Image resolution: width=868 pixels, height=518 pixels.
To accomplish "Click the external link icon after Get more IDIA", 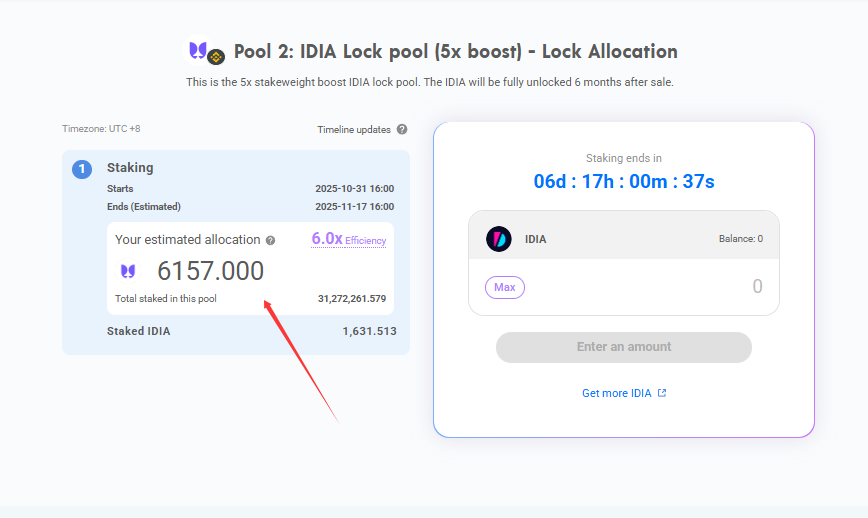I will [662, 393].
